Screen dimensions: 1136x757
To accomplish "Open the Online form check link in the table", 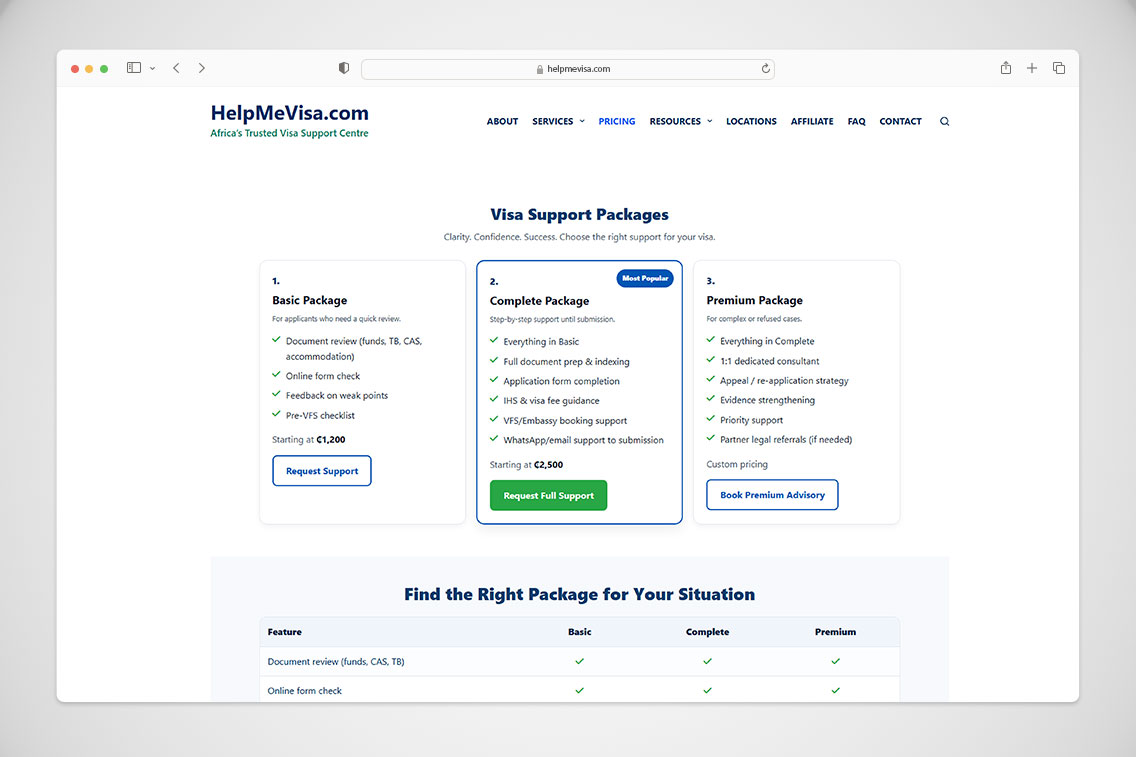I will pos(304,690).
